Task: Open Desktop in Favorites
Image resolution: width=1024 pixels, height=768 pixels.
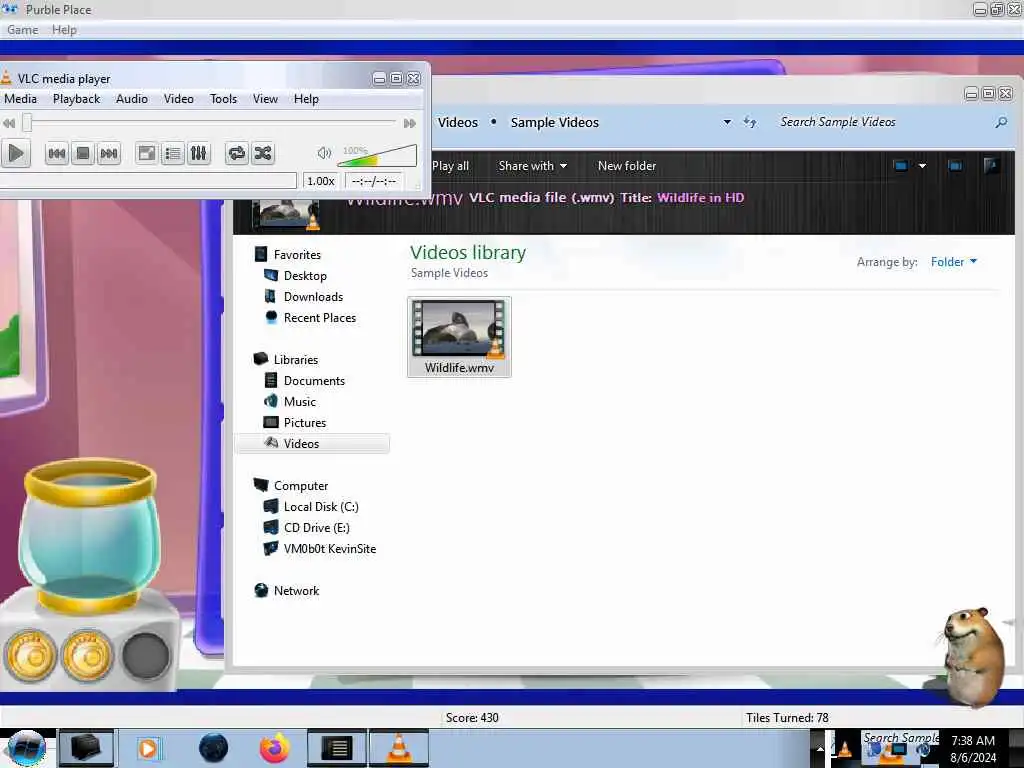Action: [x=305, y=276]
